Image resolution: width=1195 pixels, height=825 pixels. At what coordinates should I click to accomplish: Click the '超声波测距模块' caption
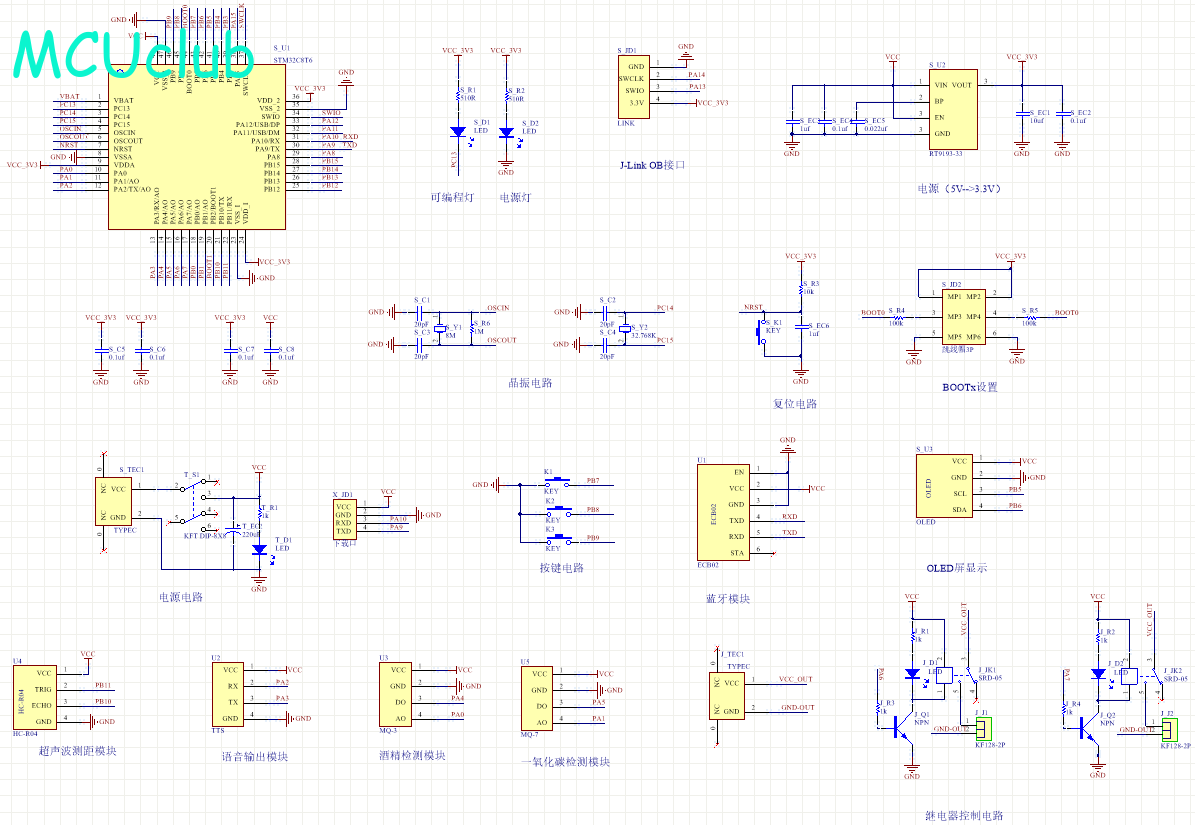point(78,751)
